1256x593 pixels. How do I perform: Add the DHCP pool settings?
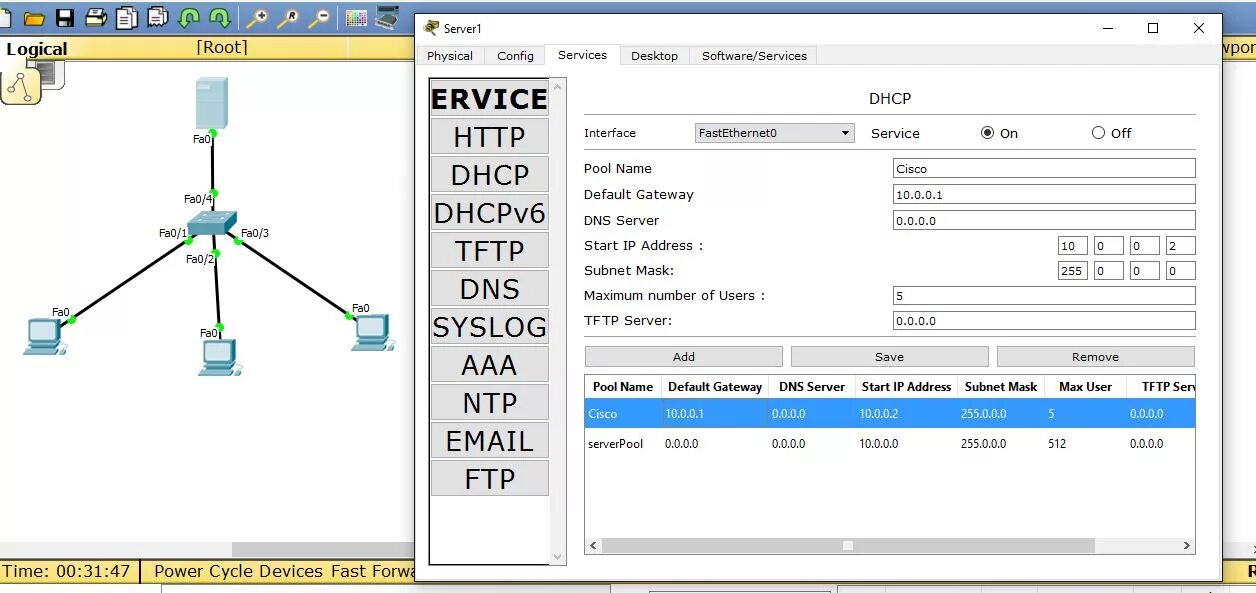click(683, 356)
